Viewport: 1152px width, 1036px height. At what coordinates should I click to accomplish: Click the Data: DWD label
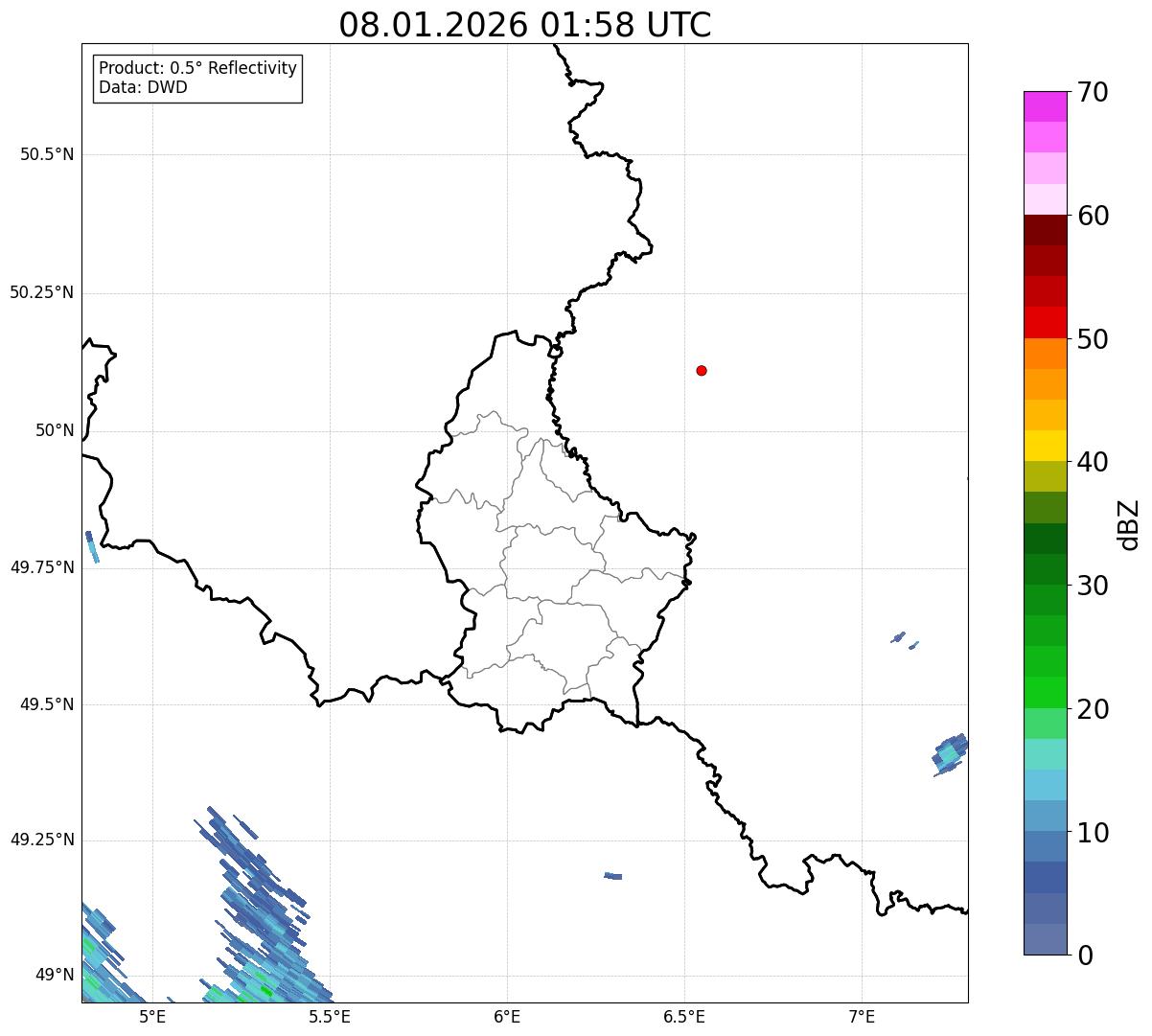(144, 88)
